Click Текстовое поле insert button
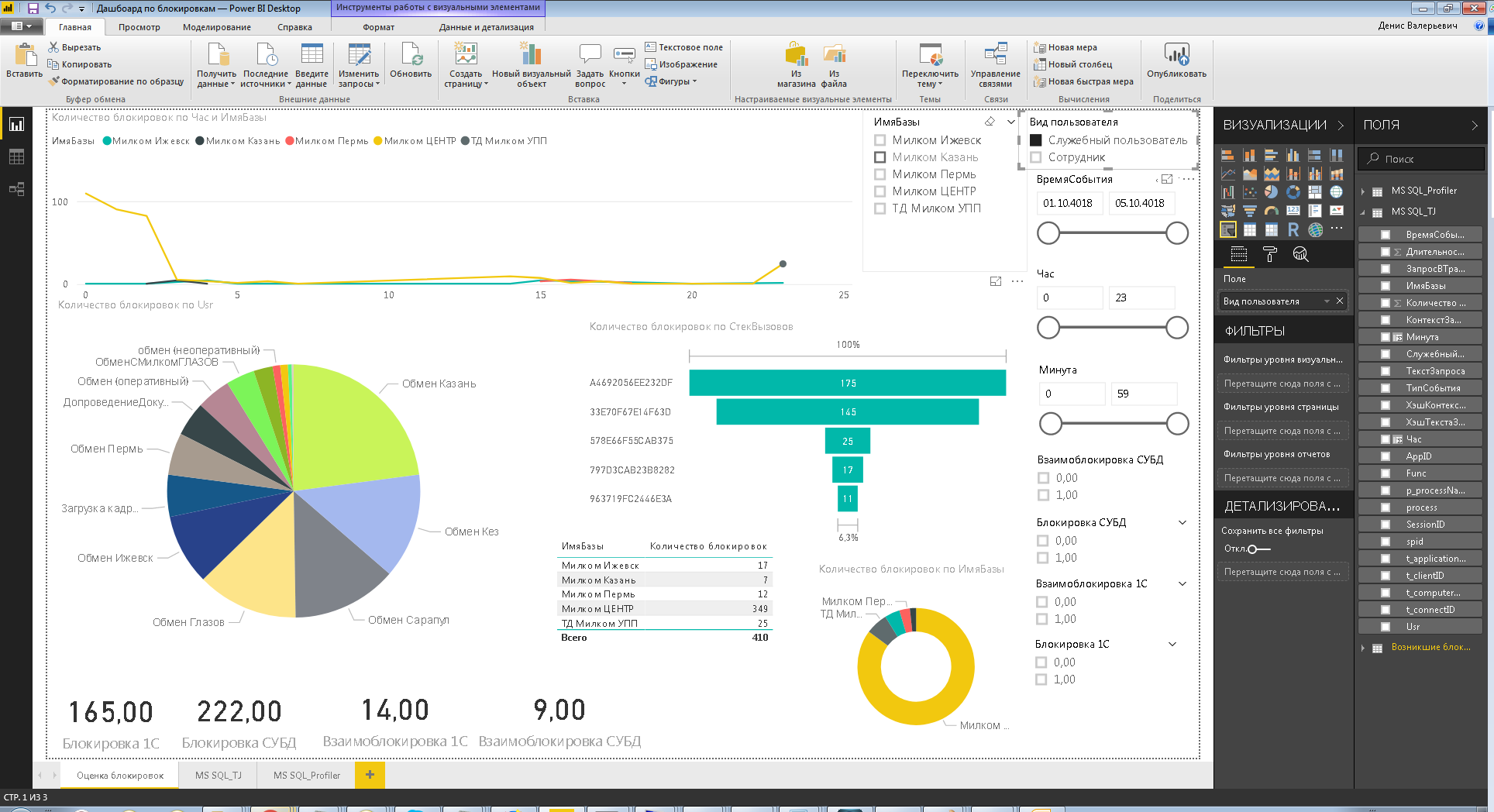This screenshot has height=812, width=1494. point(683,47)
